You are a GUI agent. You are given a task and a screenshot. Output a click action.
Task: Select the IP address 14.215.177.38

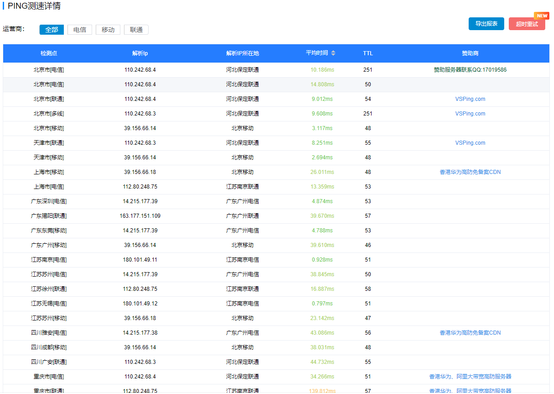pyautogui.click(x=140, y=333)
